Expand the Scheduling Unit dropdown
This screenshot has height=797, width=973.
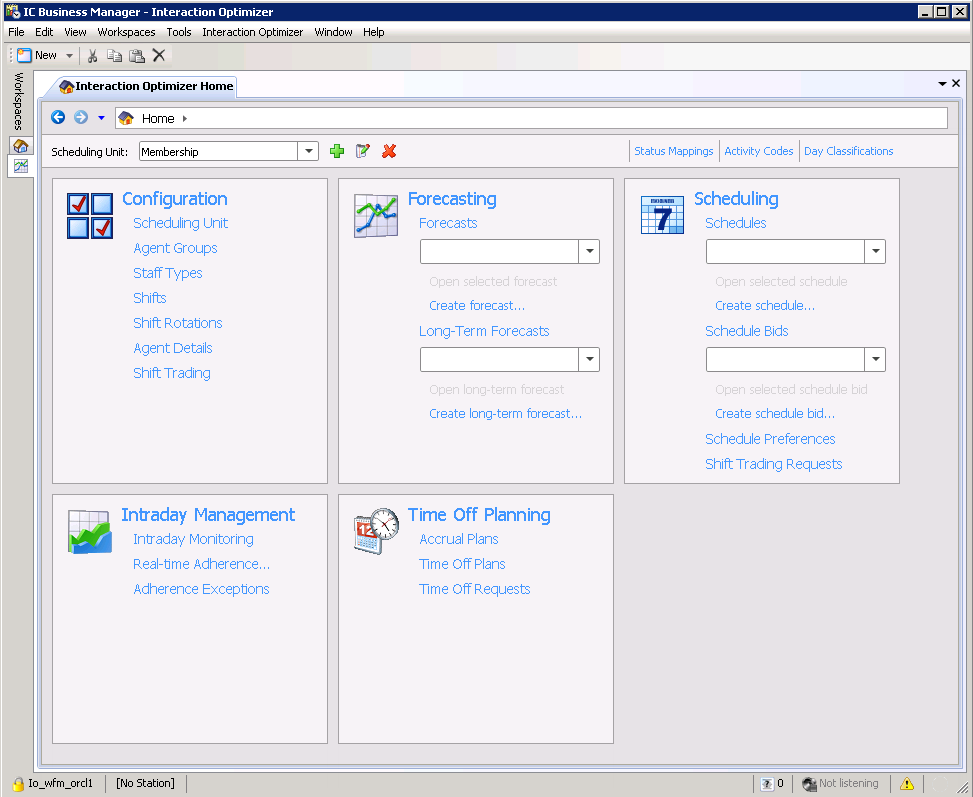pos(308,151)
